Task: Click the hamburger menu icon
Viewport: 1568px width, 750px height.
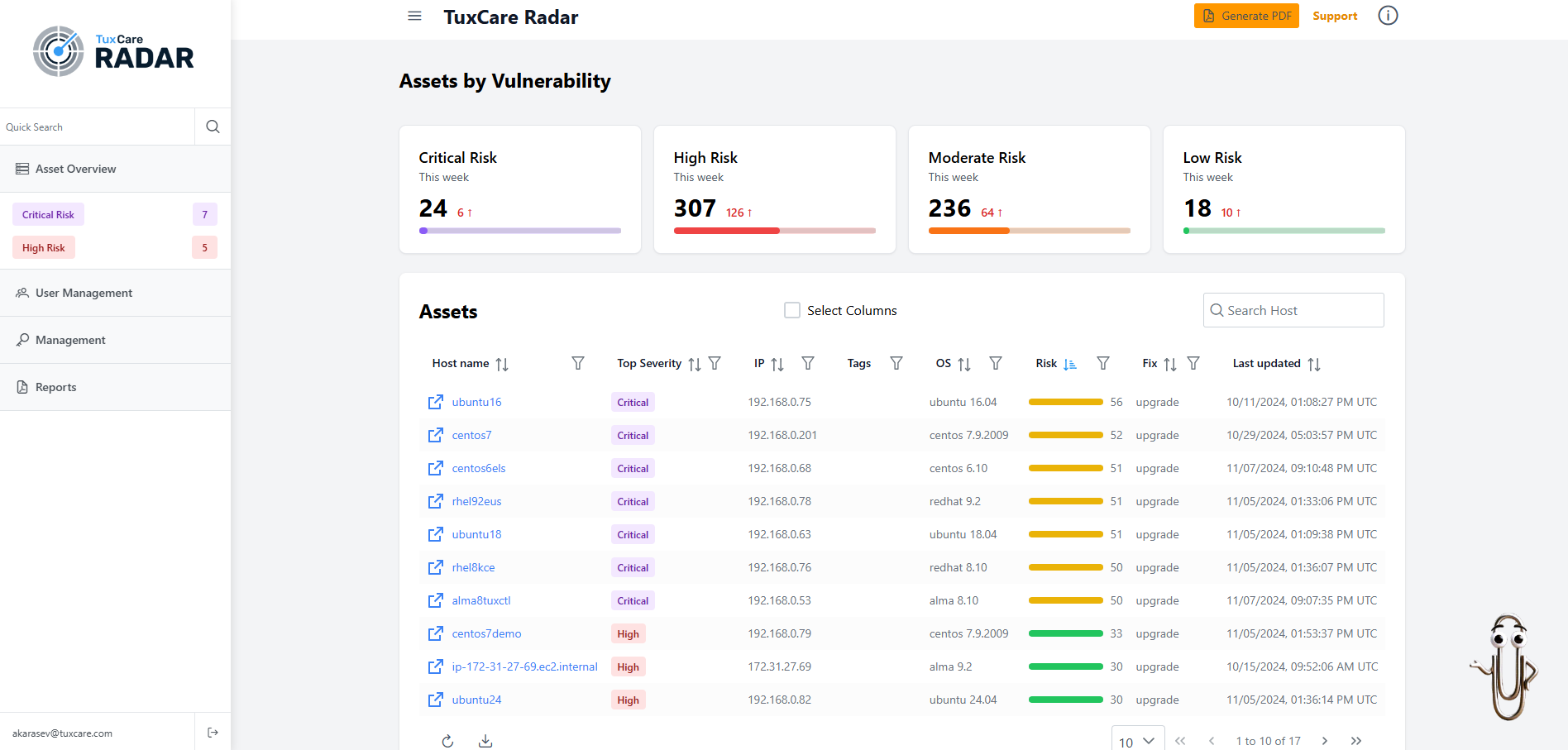Action: (414, 16)
